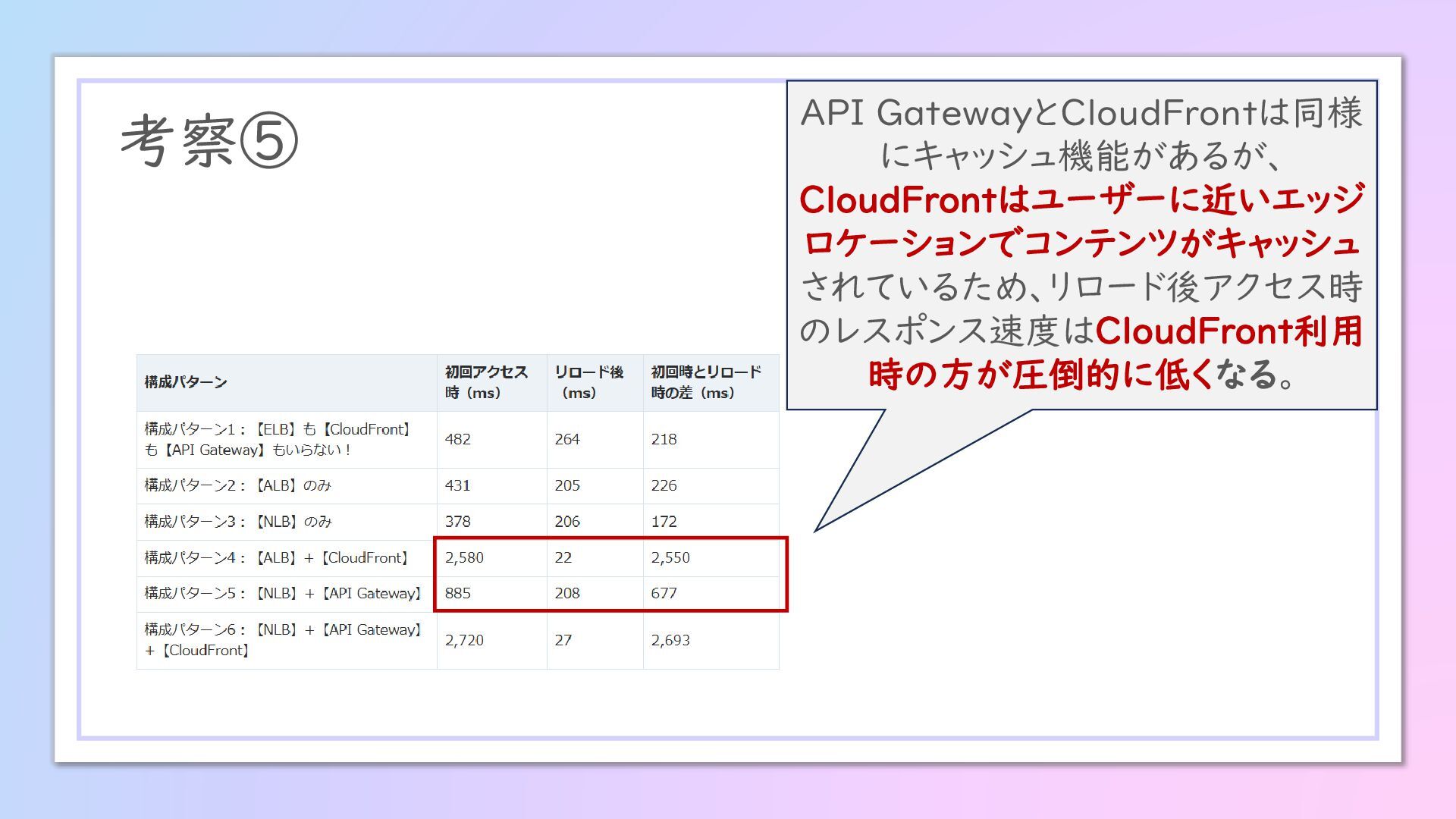Select the 構成パターン3:【NLB】のみ row
Screen dimensions: 1456x819
[238, 522]
